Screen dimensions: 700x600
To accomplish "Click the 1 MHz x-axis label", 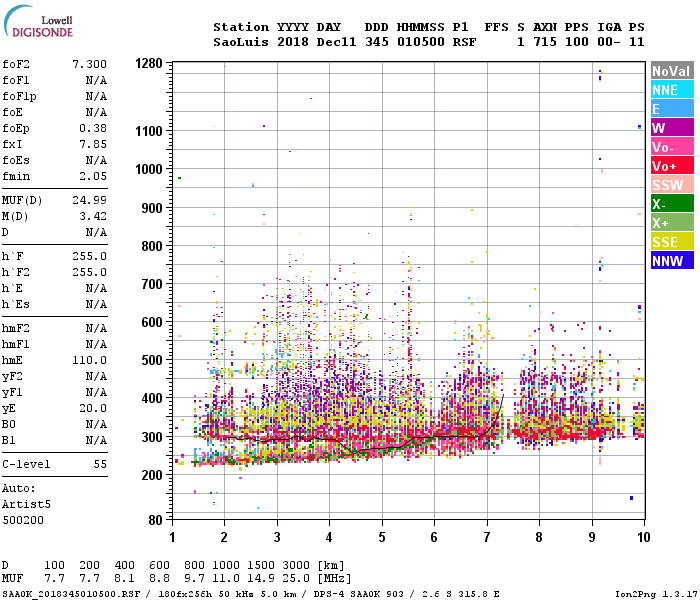I will point(172,537).
